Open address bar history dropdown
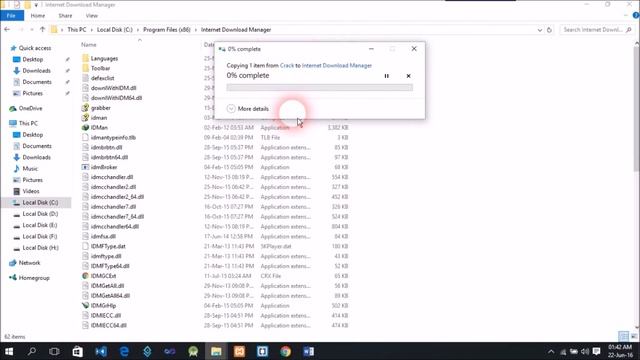Viewport: 640px width, 360px height. tap(540, 30)
